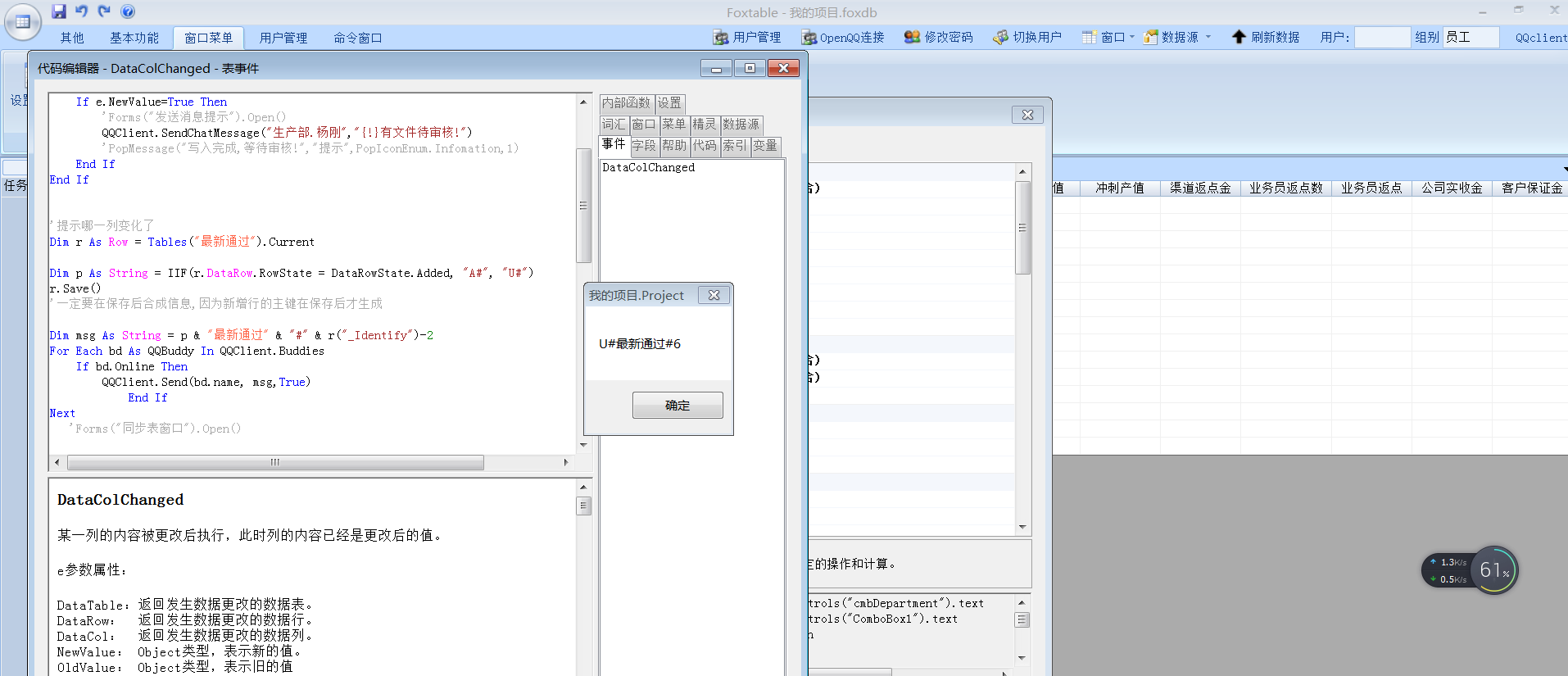Screen dimensions: 1568x676
Task: Click background window scroll down arrow
Action: click(x=1022, y=527)
